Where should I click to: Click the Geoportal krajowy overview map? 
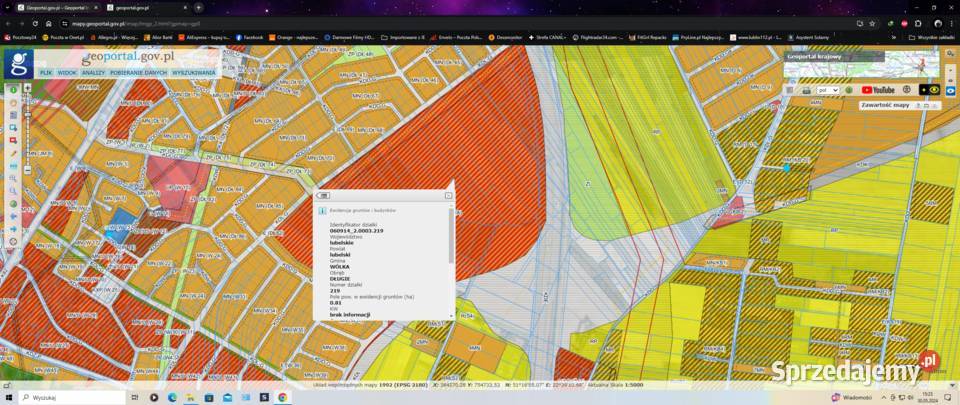click(861, 64)
